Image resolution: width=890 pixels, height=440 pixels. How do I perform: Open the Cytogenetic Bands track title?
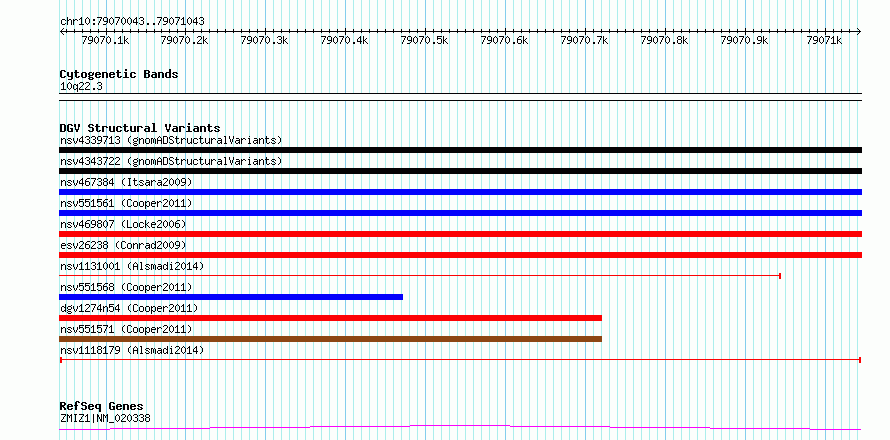[119, 74]
